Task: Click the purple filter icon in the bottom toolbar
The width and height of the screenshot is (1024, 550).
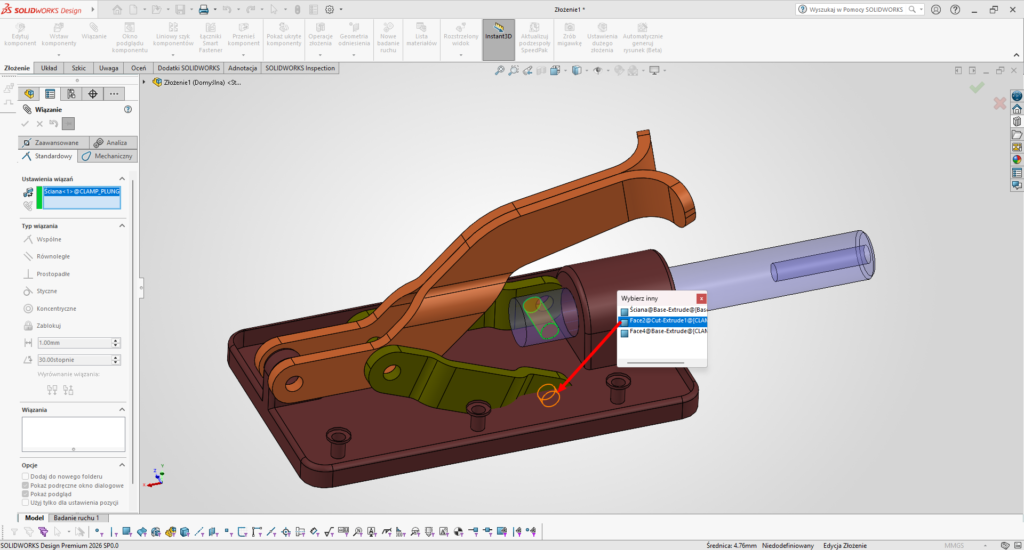Action: (x=43, y=532)
